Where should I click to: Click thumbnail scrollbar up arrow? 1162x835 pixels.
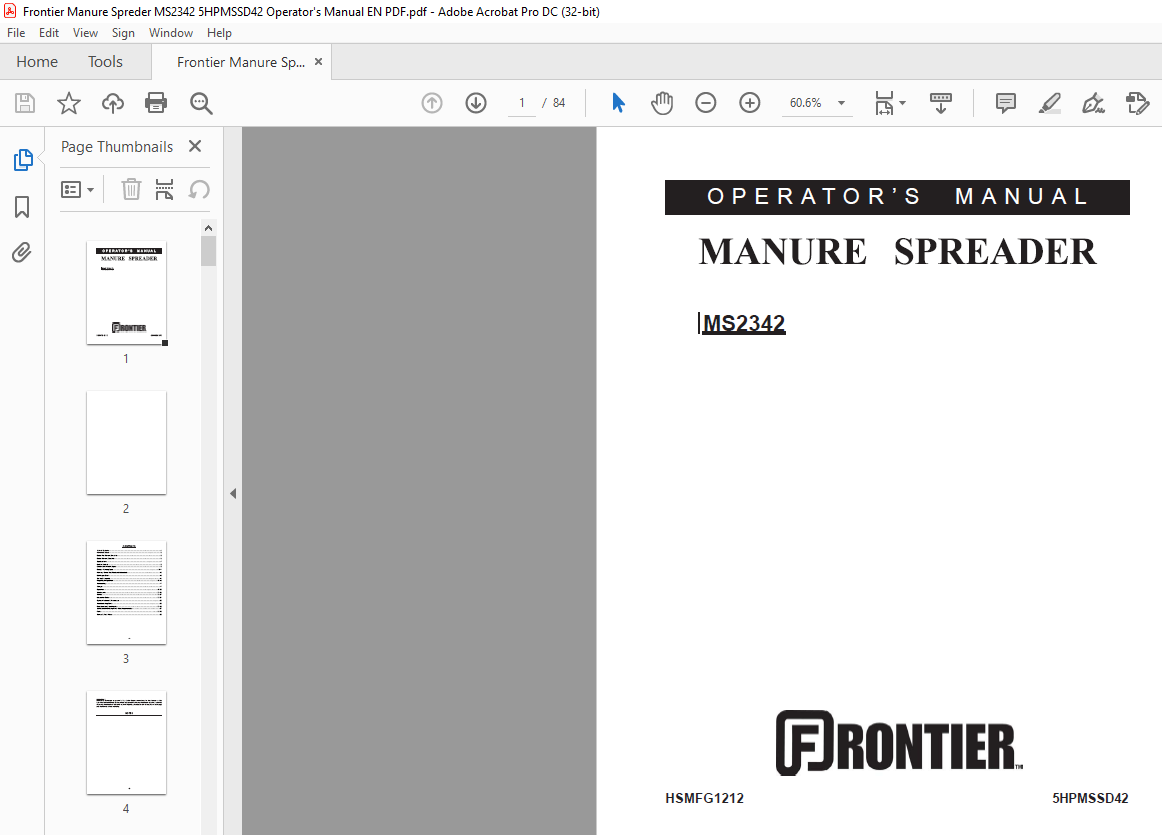pyautogui.click(x=208, y=228)
